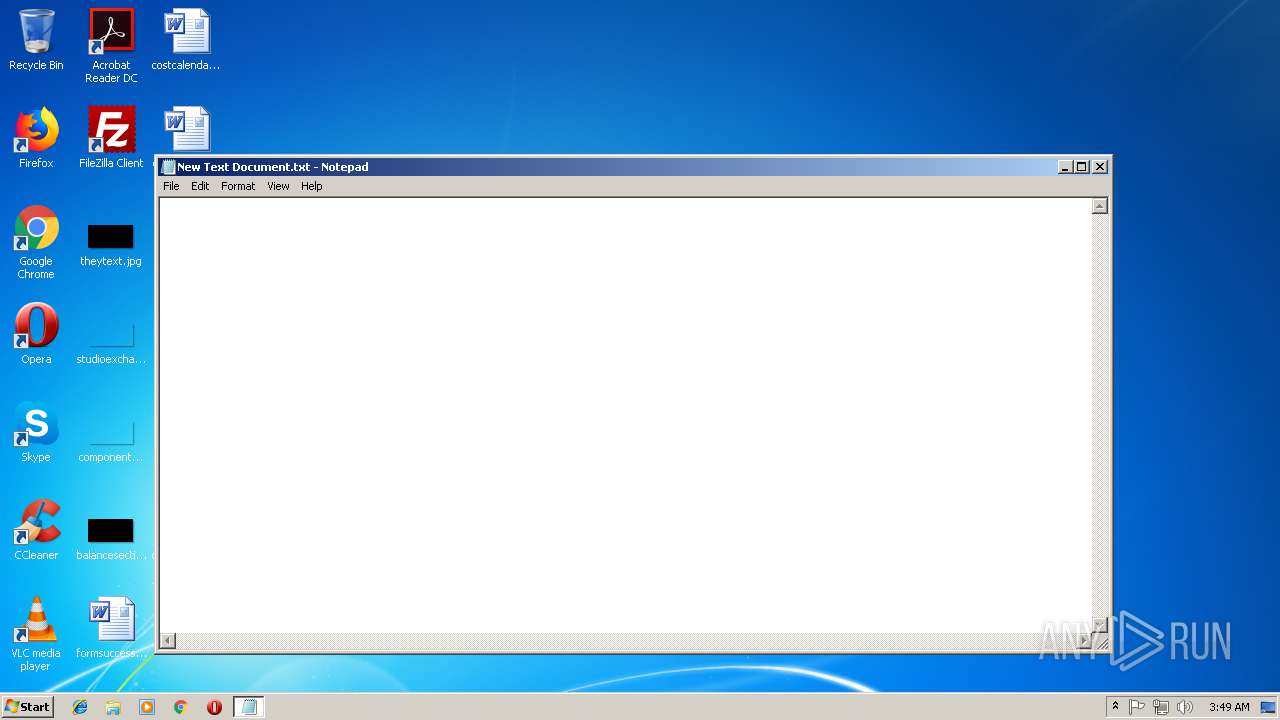This screenshot has width=1280, height=720.
Task: Open Internet Explorer from taskbar
Action: 80,707
